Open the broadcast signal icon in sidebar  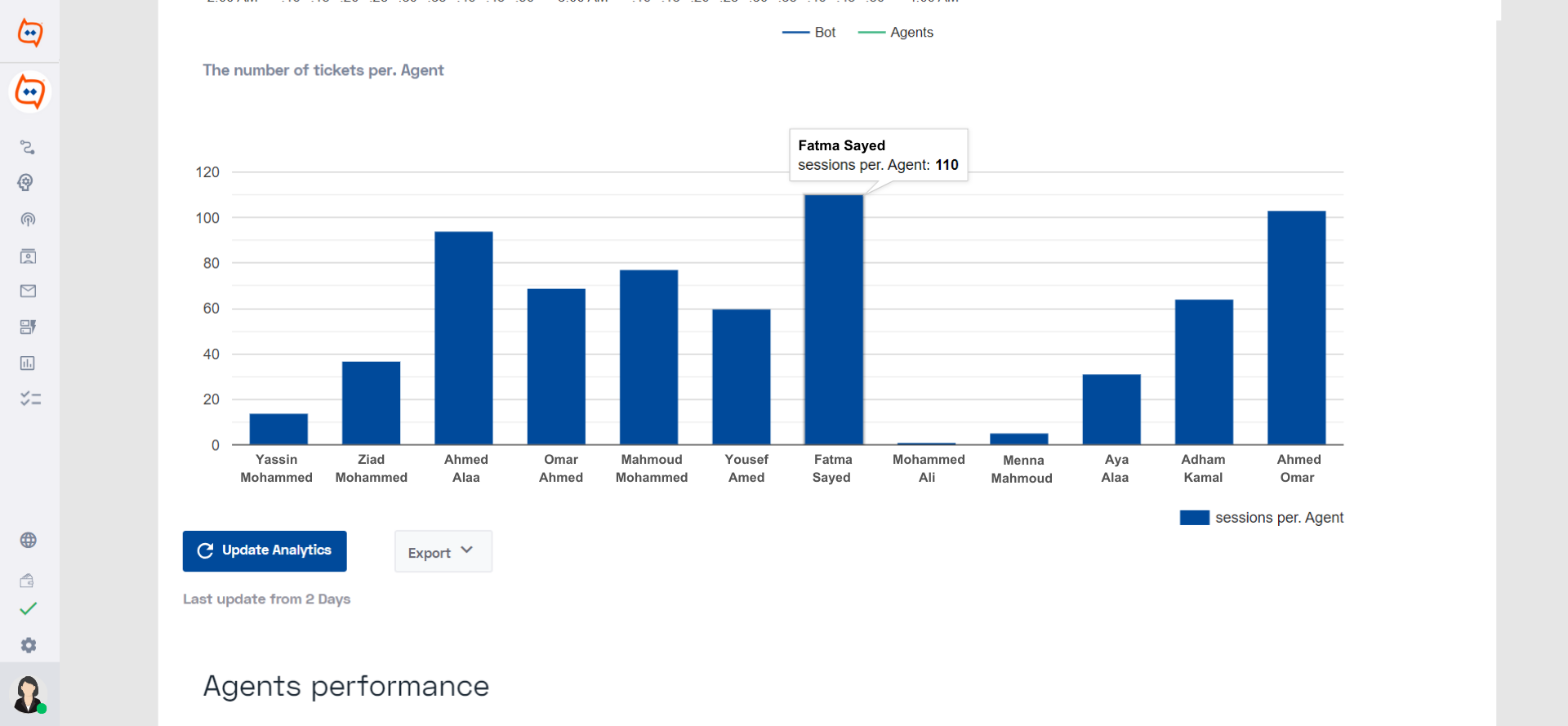28,219
